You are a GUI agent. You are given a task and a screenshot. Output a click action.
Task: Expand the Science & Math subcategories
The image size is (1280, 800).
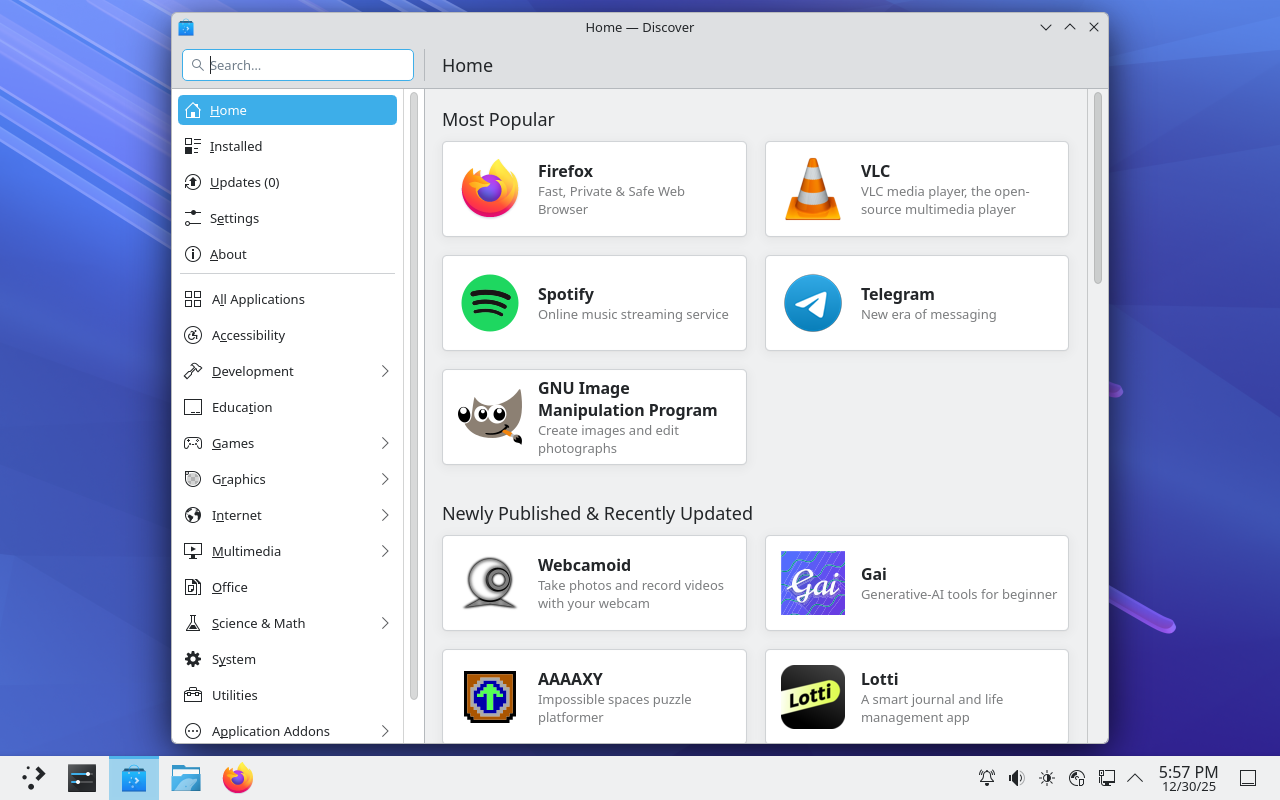[385, 623]
